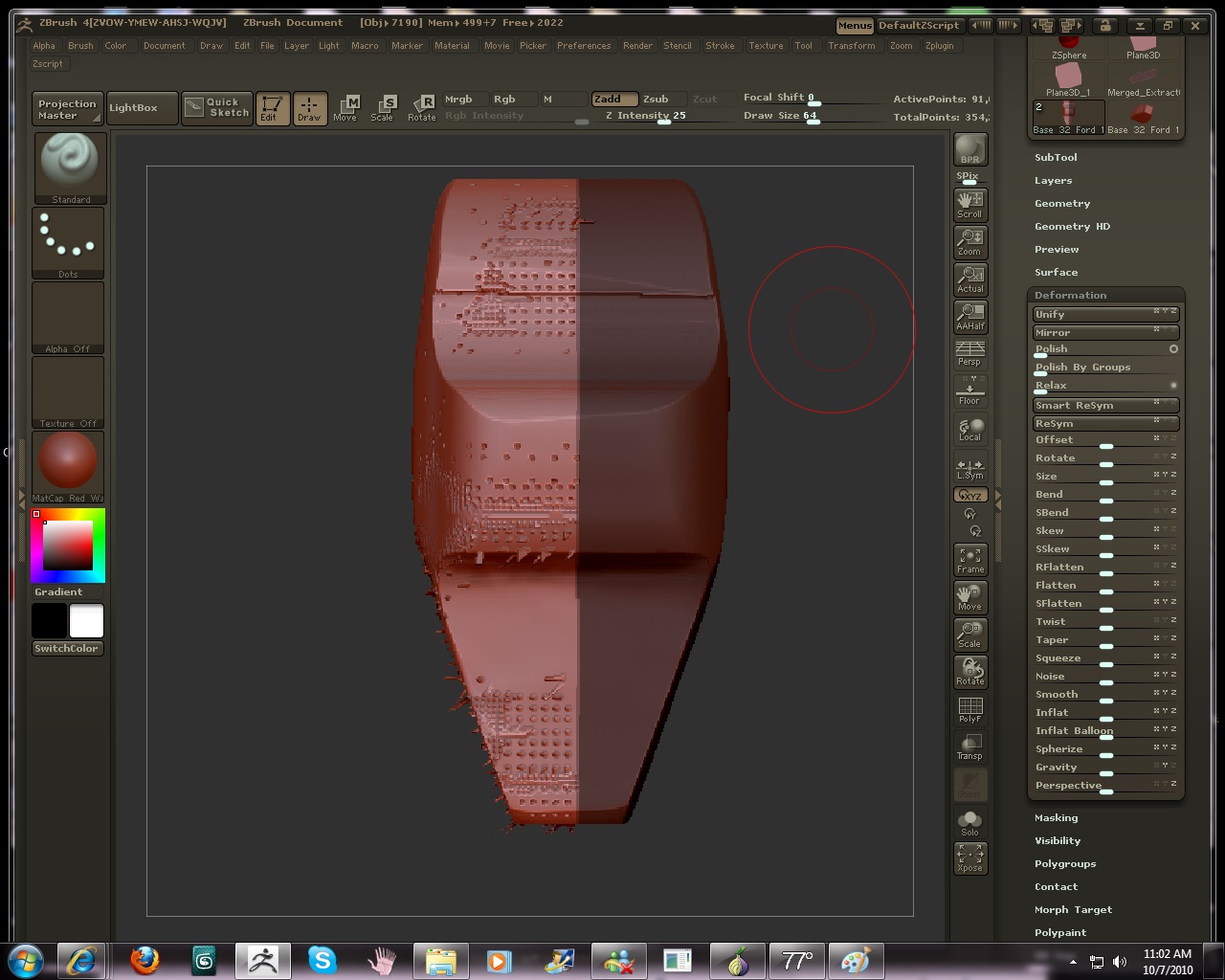Click the Zoom canvas icon
Viewport: 1225px width, 980px height.
click(x=969, y=241)
